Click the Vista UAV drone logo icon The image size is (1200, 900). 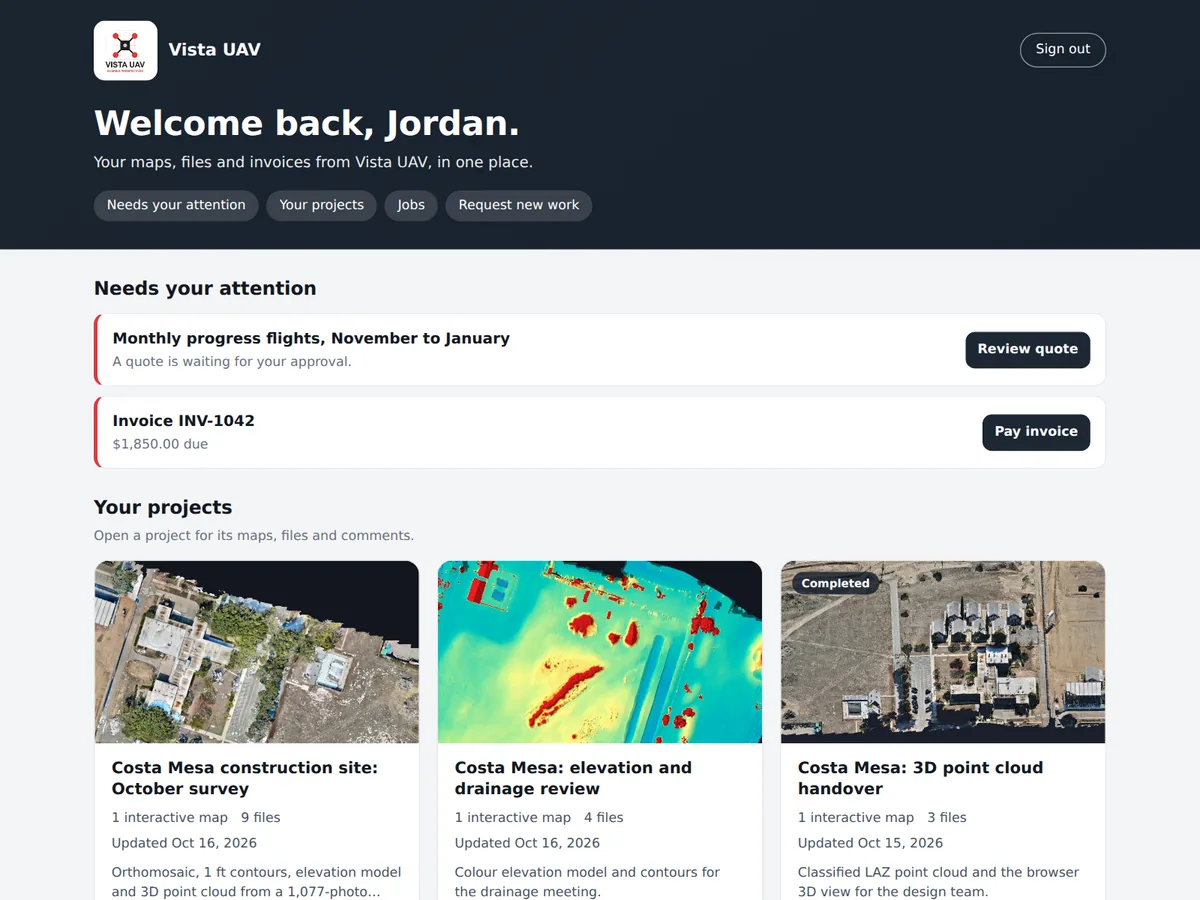pos(125,50)
